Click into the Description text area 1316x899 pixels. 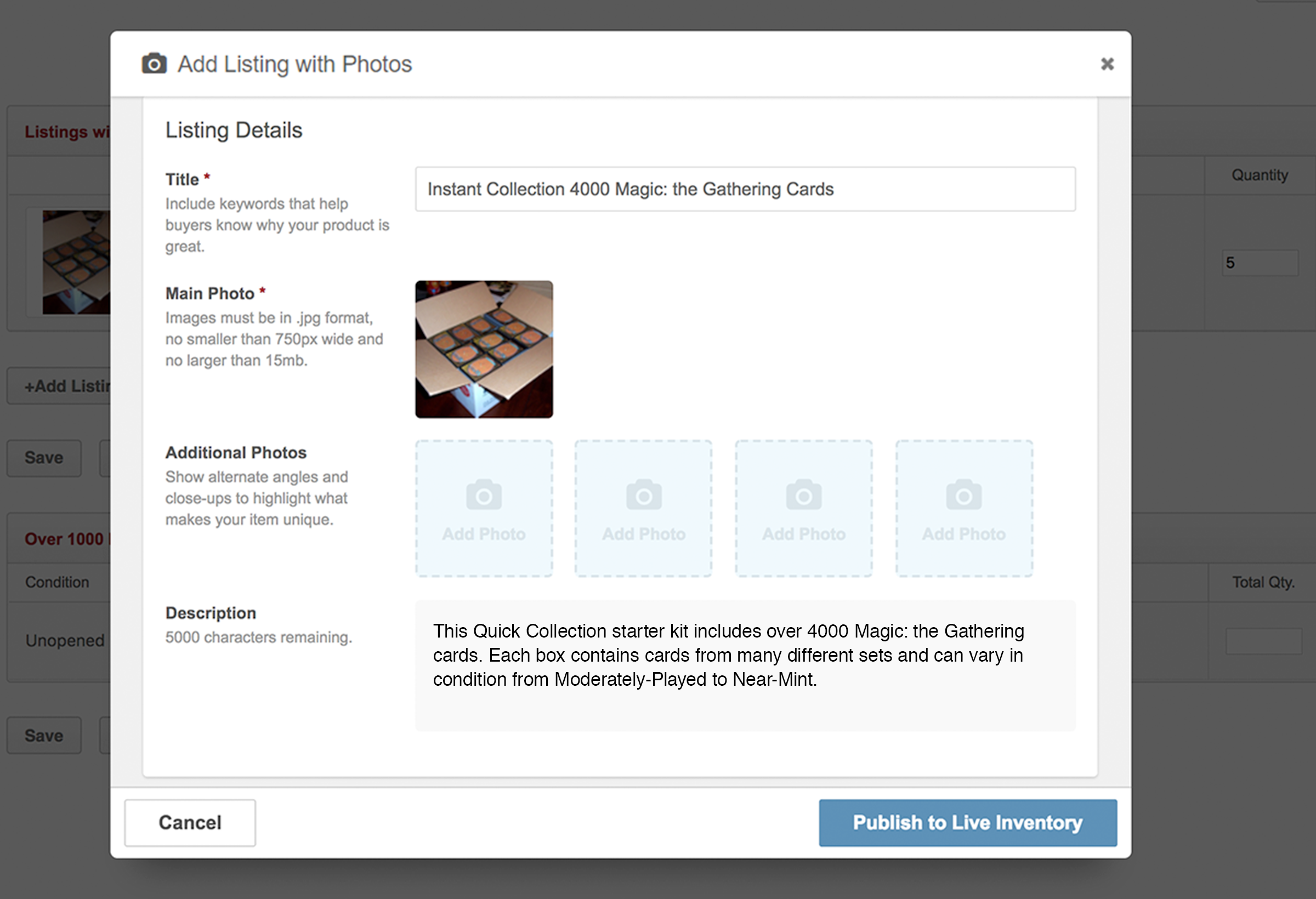(x=745, y=666)
